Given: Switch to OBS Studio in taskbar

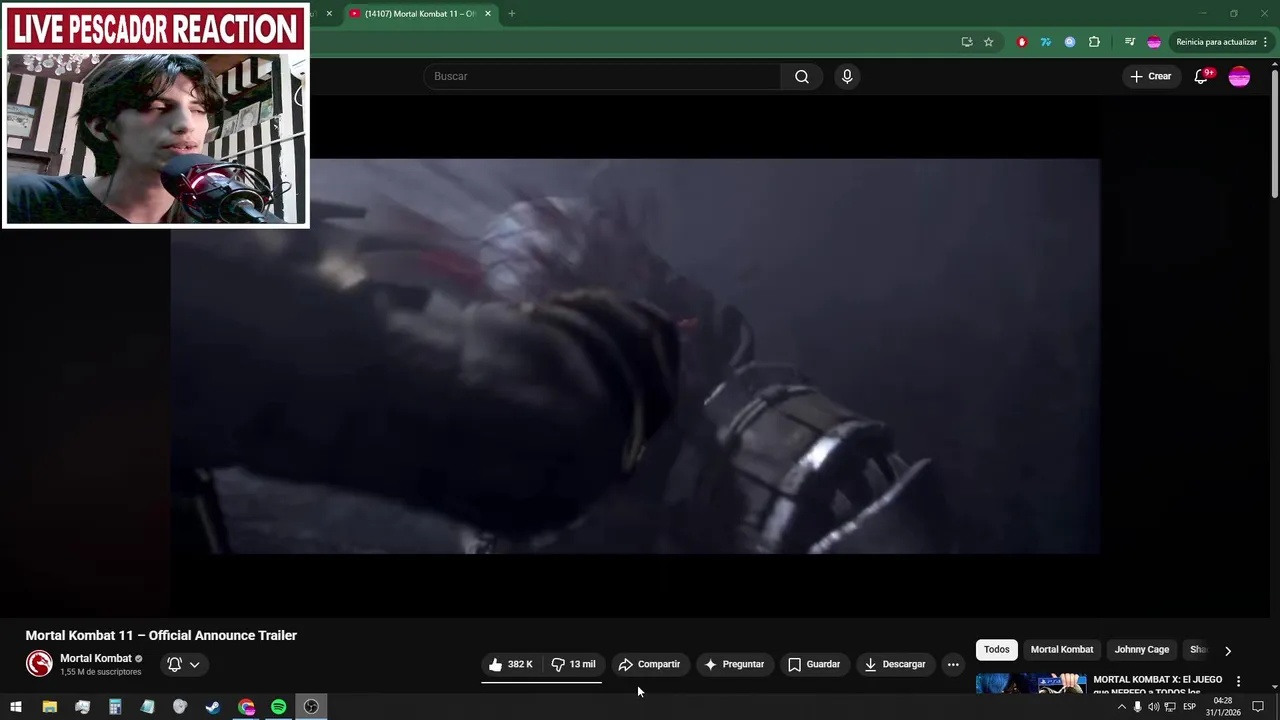Looking at the screenshot, I should pyautogui.click(x=311, y=707).
